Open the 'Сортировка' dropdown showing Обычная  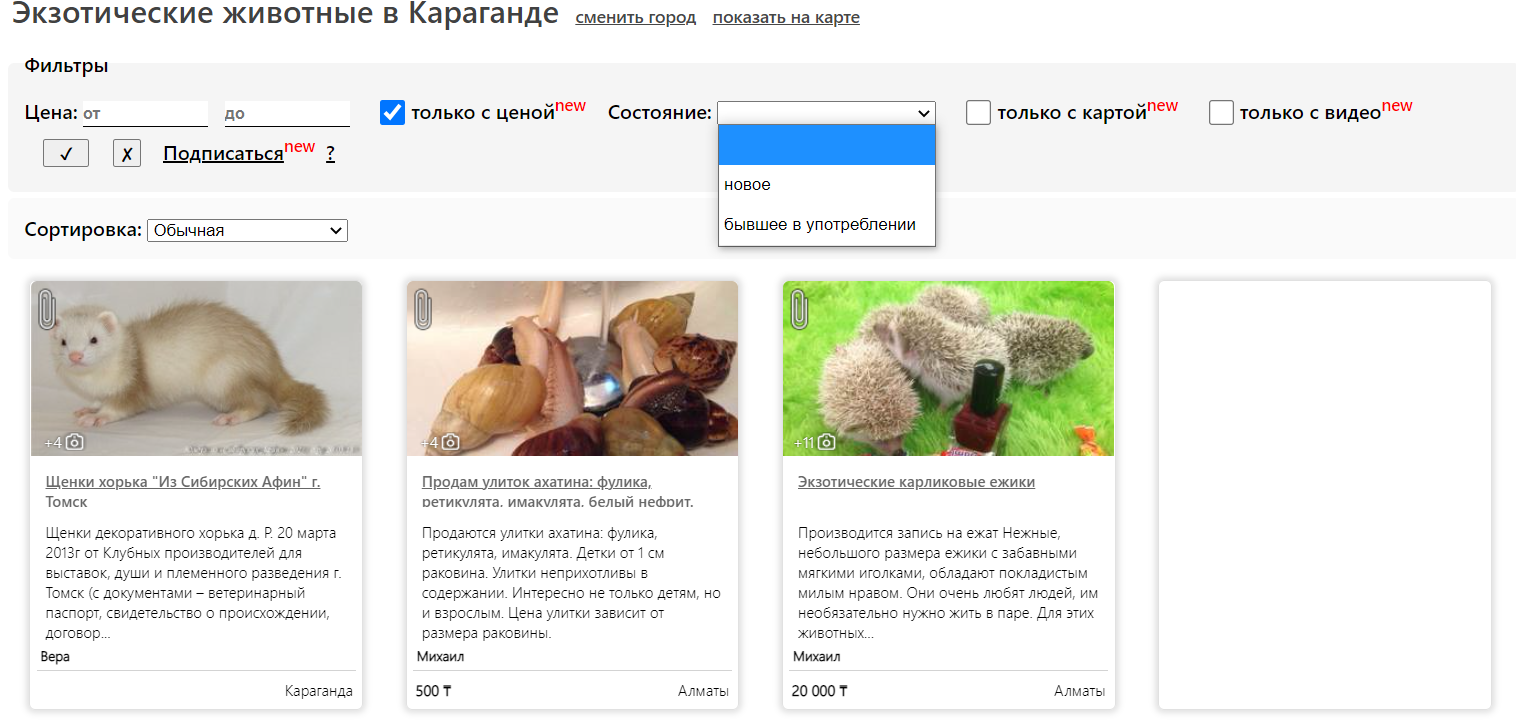pyautogui.click(x=247, y=230)
